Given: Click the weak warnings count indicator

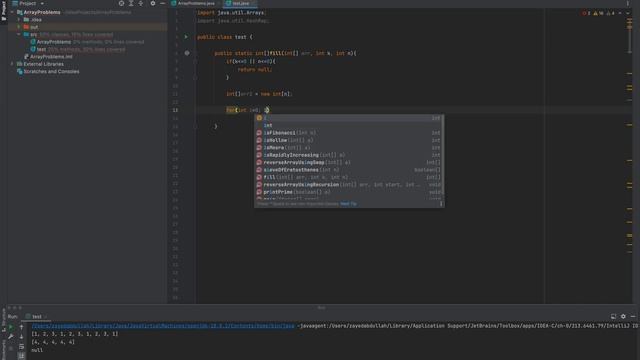Looking at the screenshot, I should click(611, 13).
